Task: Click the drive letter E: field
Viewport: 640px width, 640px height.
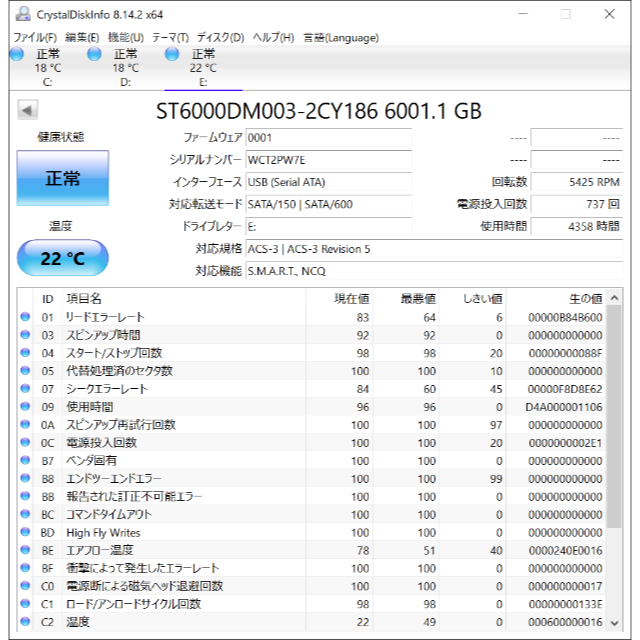Action: 329,226
